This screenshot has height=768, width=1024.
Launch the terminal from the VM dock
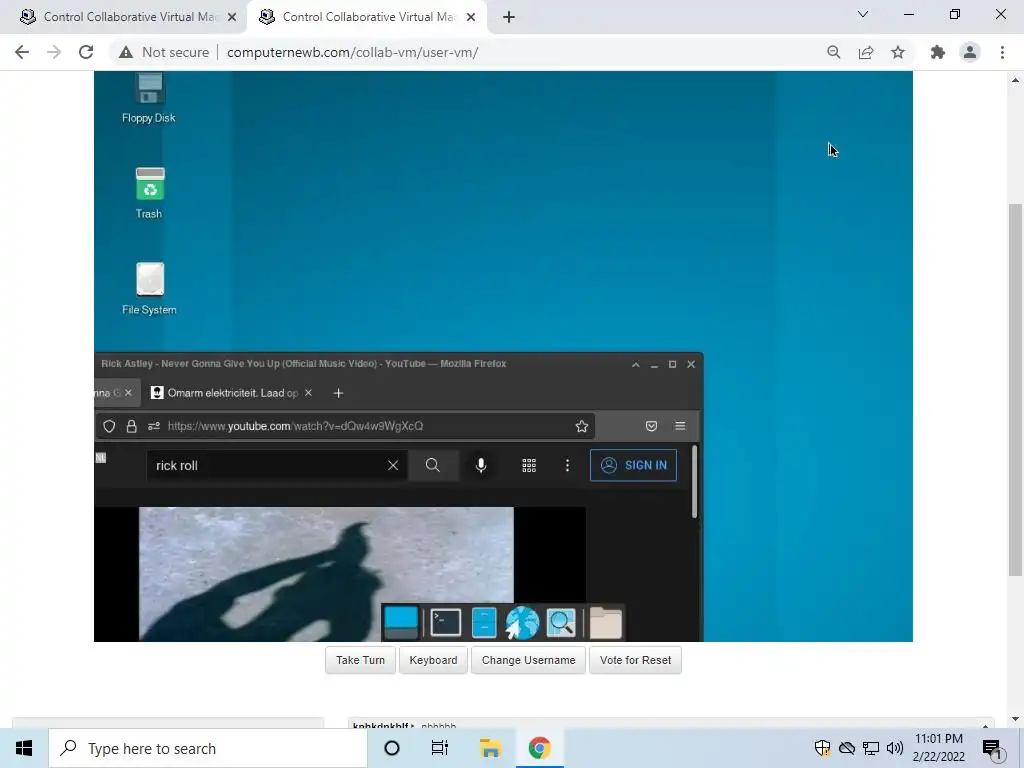pos(446,622)
